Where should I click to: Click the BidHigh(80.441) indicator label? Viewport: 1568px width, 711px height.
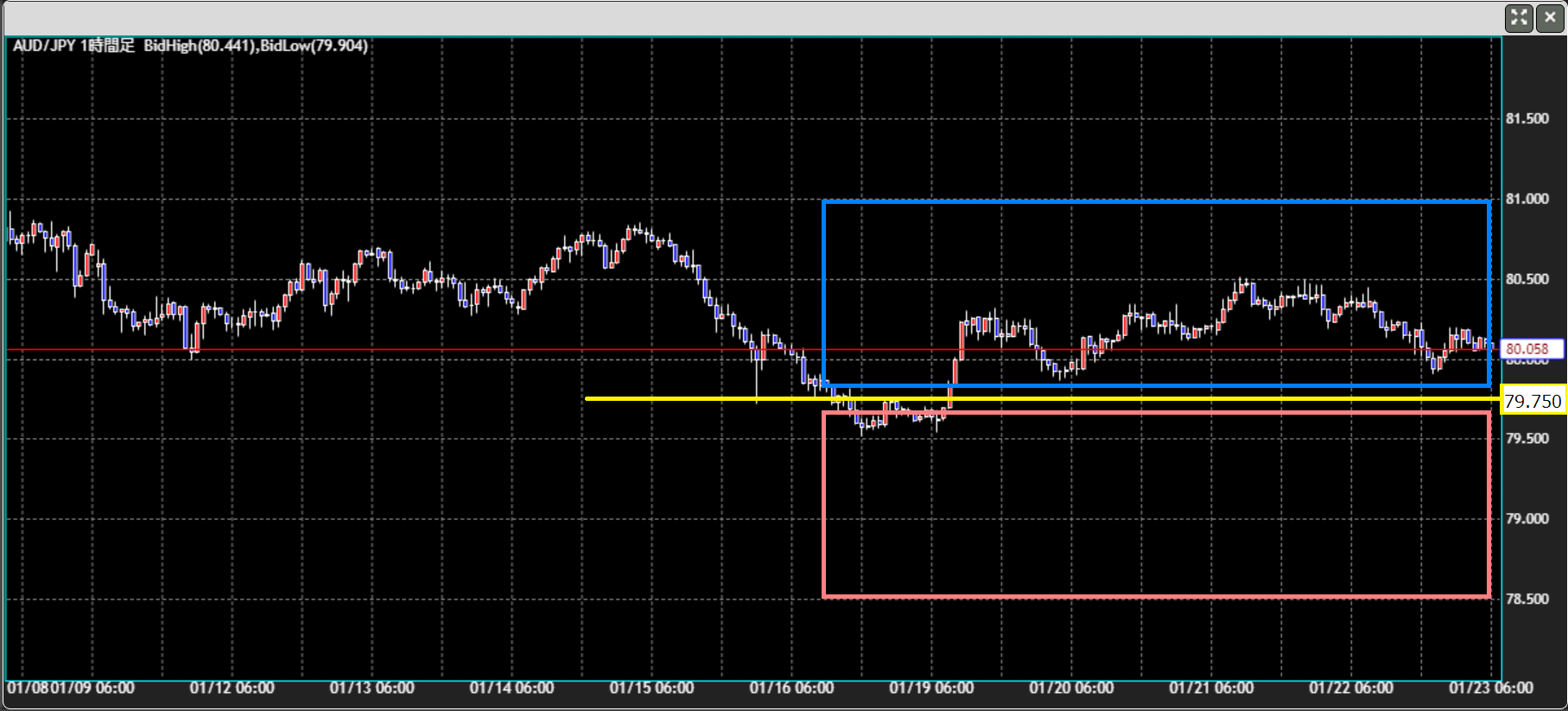point(200,46)
